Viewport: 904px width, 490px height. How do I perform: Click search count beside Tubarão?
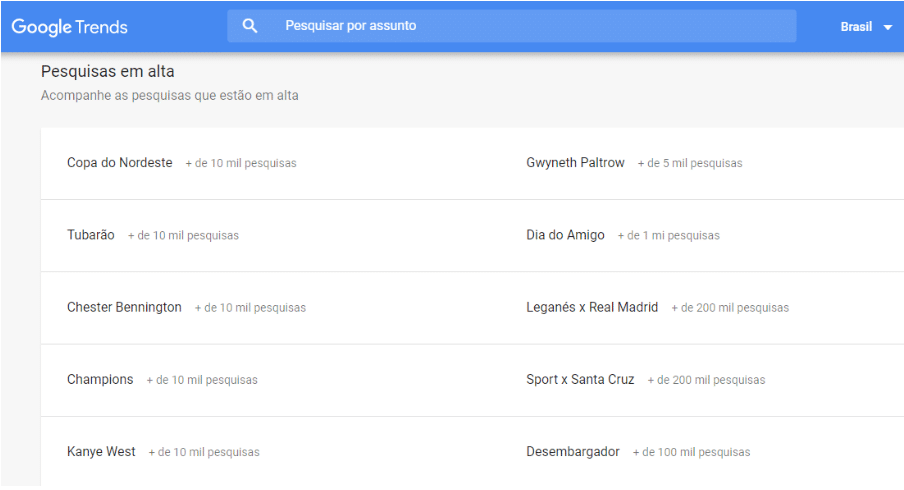pos(183,235)
